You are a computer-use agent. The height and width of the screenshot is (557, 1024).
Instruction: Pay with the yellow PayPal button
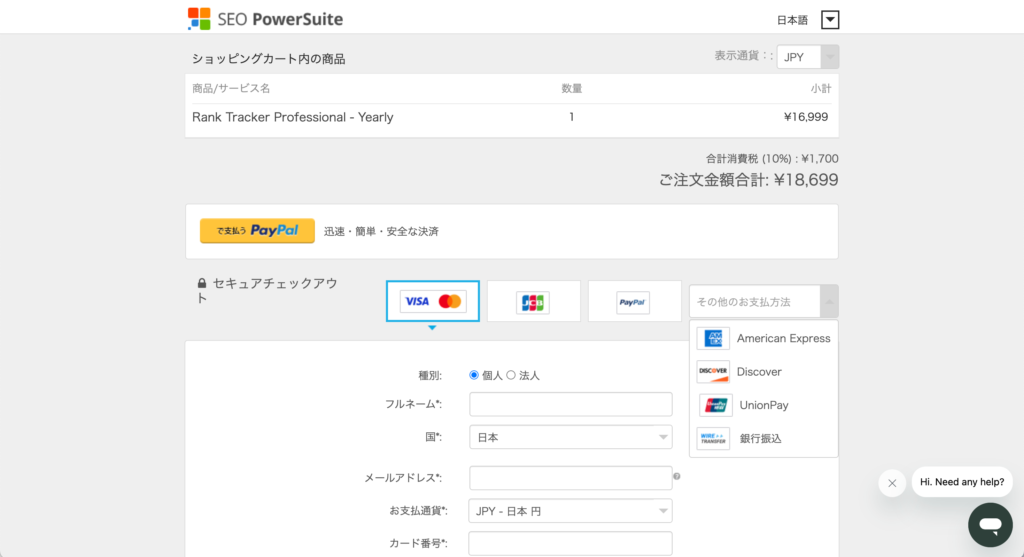coord(257,231)
